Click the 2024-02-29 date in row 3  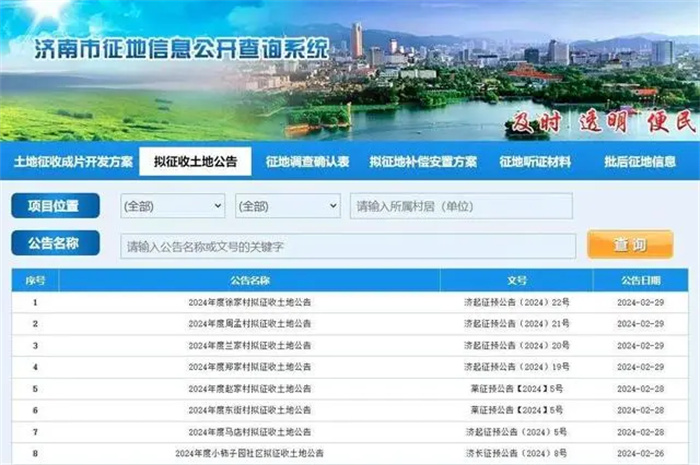point(641,345)
